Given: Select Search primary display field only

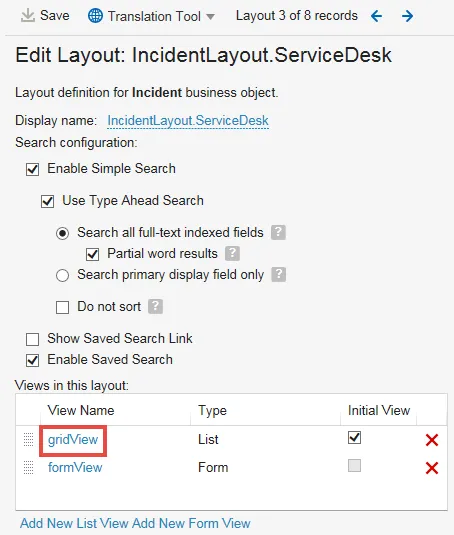Looking at the screenshot, I should click(62, 275).
